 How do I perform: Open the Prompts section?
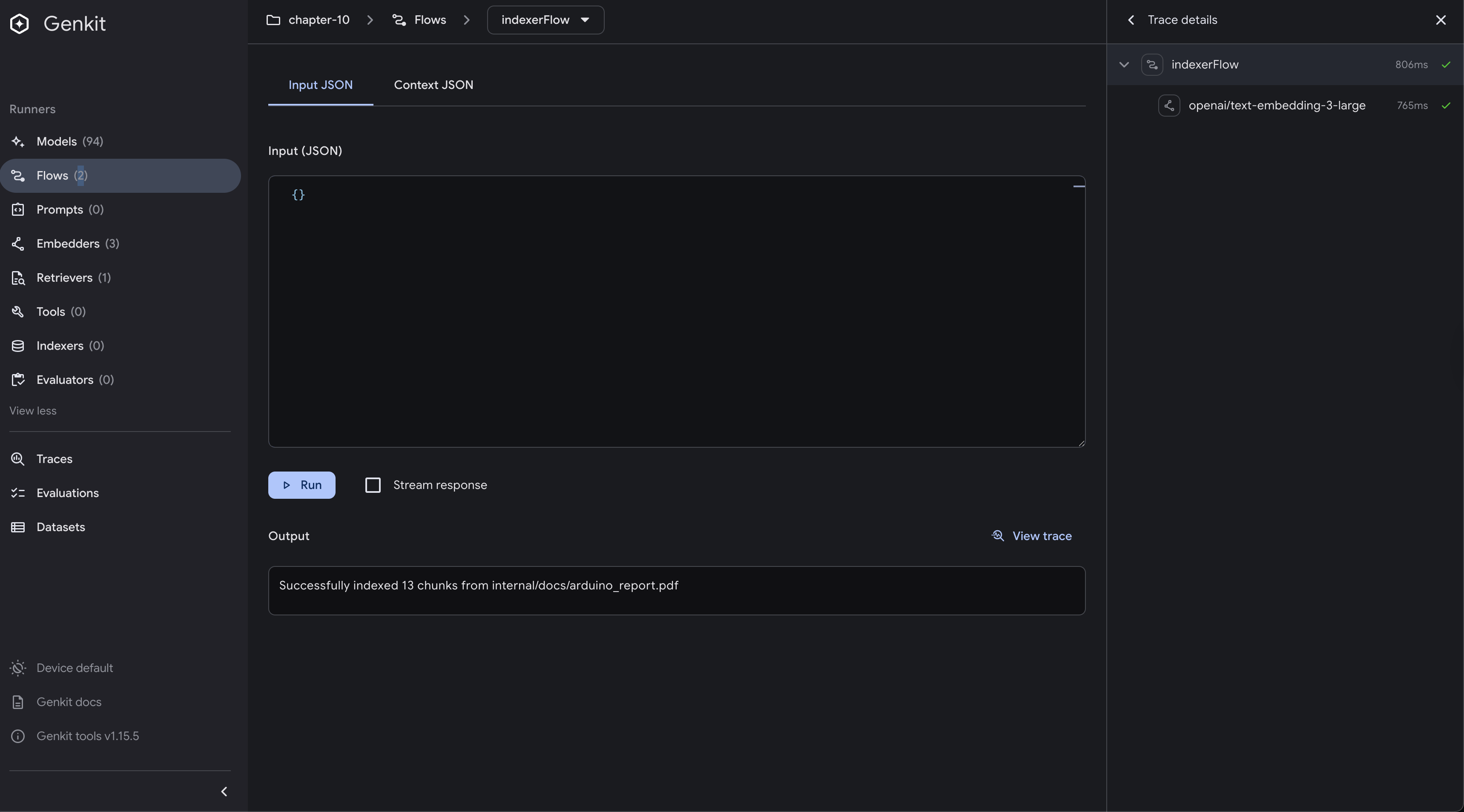point(120,209)
